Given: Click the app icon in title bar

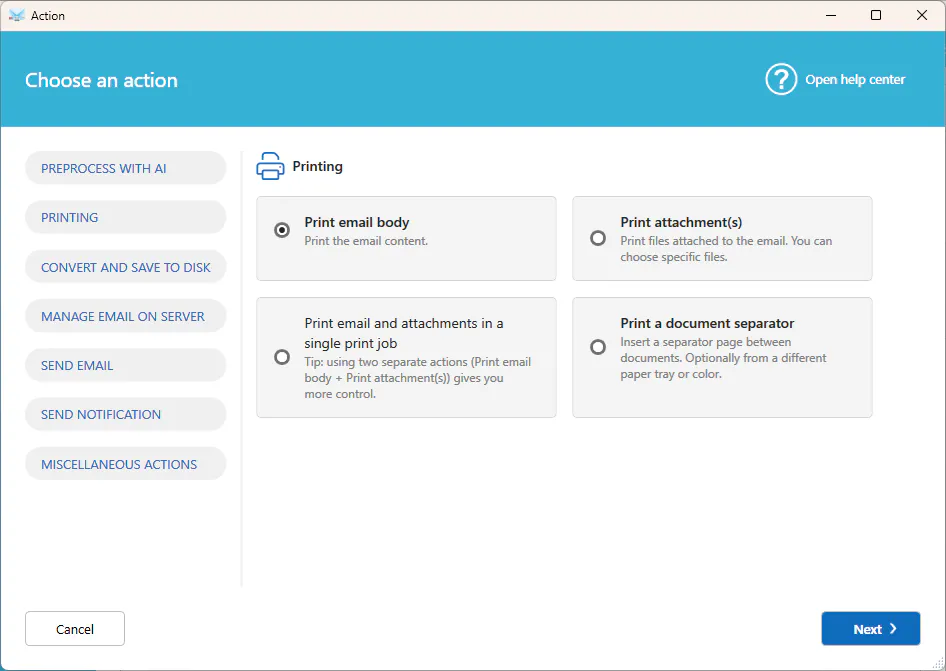Looking at the screenshot, I should click(17, 16).
